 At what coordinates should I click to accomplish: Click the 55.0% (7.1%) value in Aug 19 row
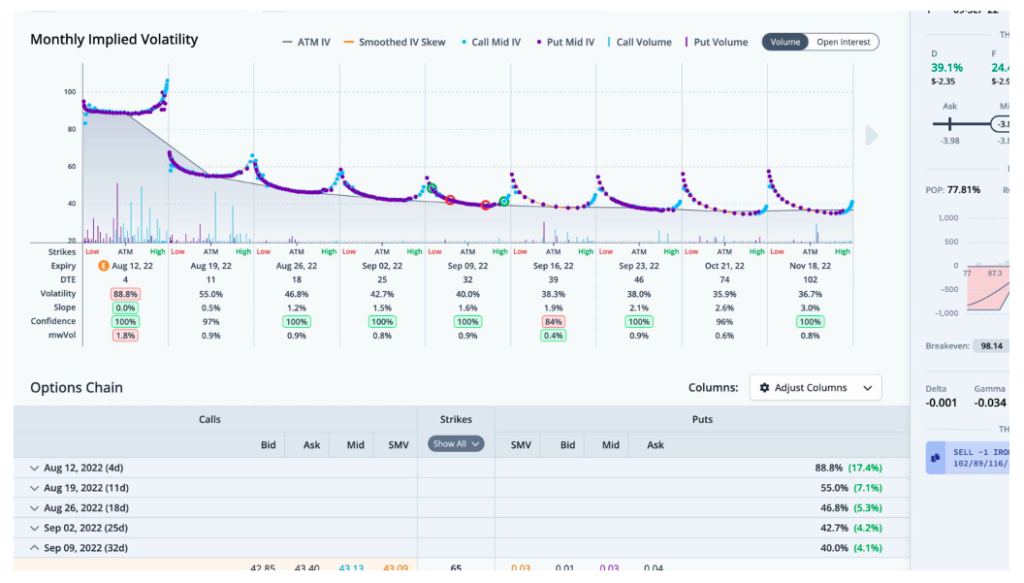click(851, 488)
